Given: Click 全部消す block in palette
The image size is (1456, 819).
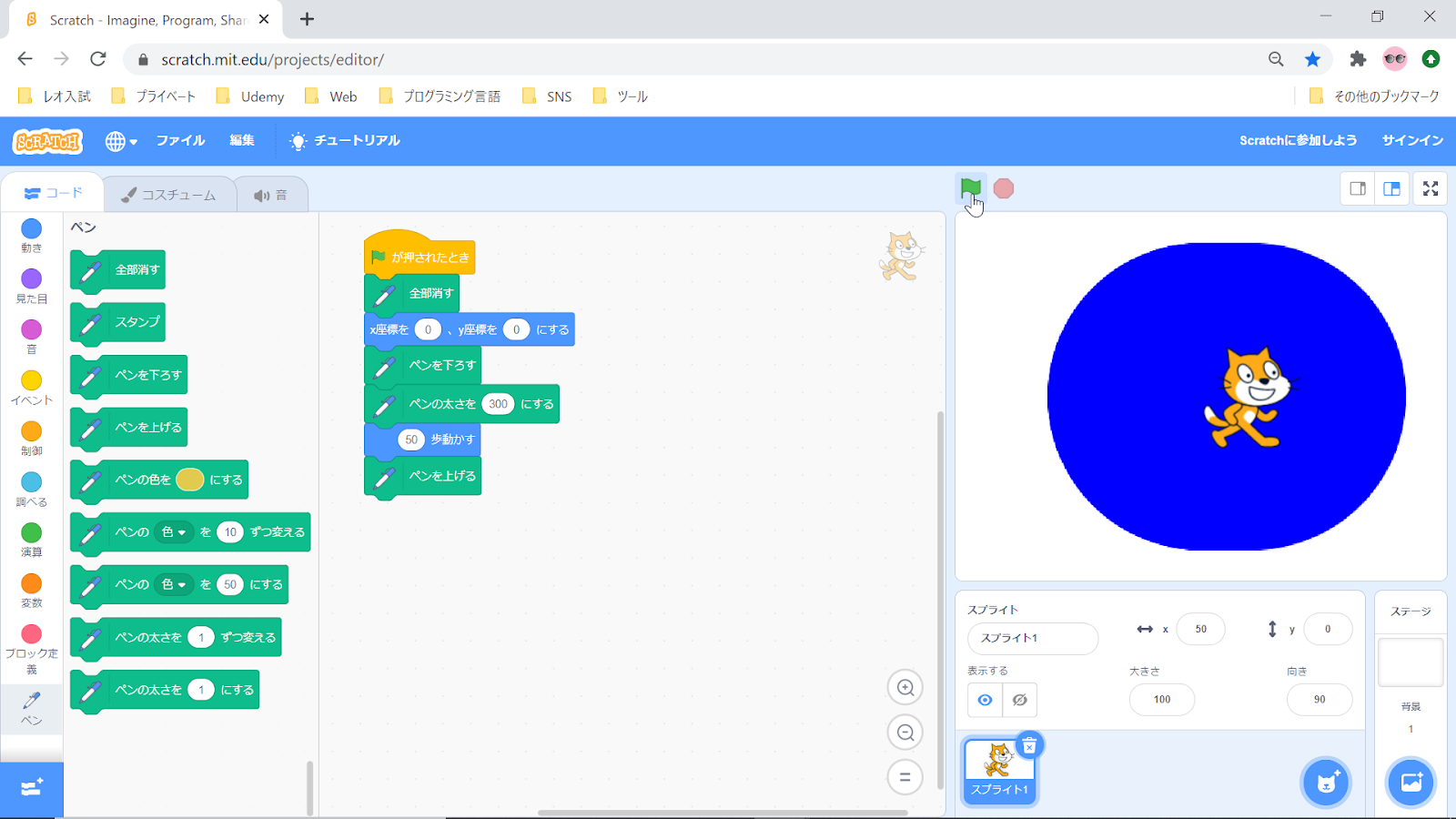Looking at the screenshot, I should pyautogui.click(x=118, y=270).
